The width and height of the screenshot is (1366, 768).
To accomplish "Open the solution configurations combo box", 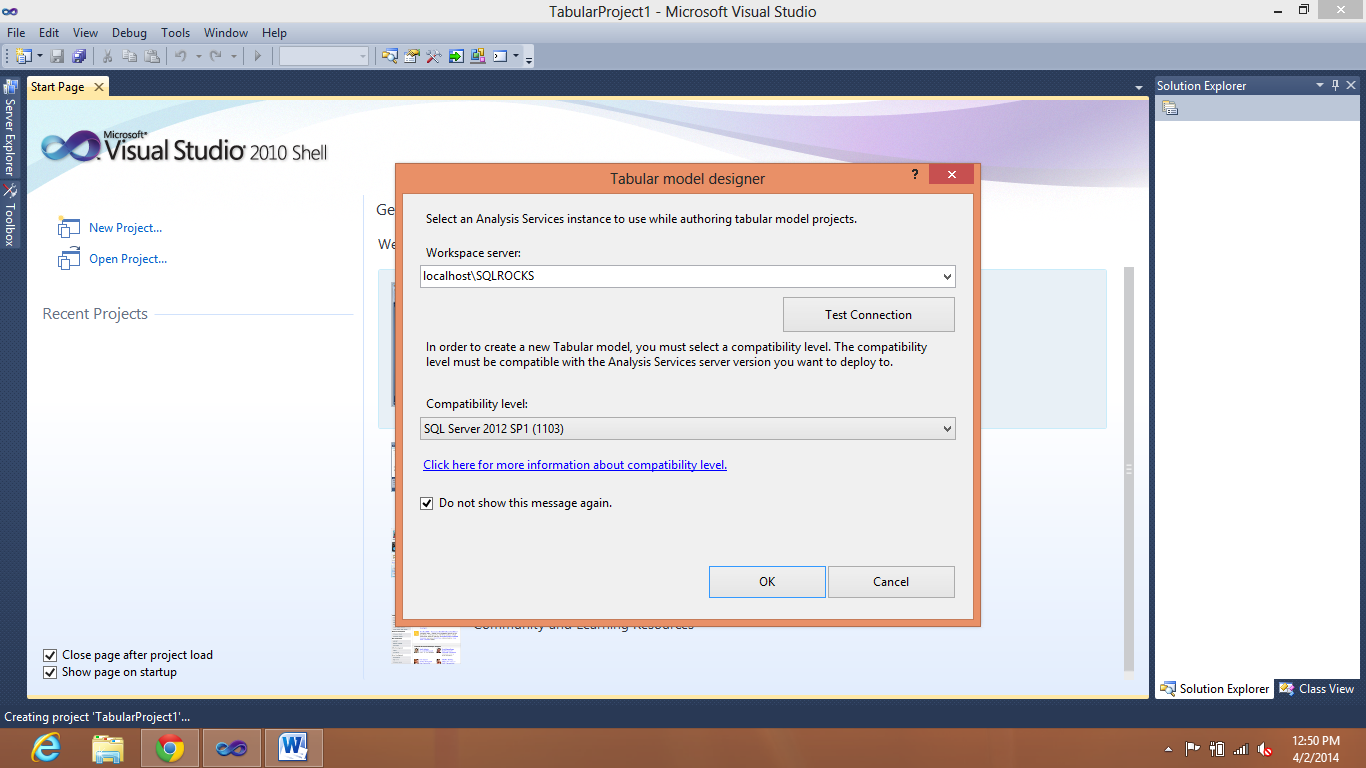I will coord(324,56).
